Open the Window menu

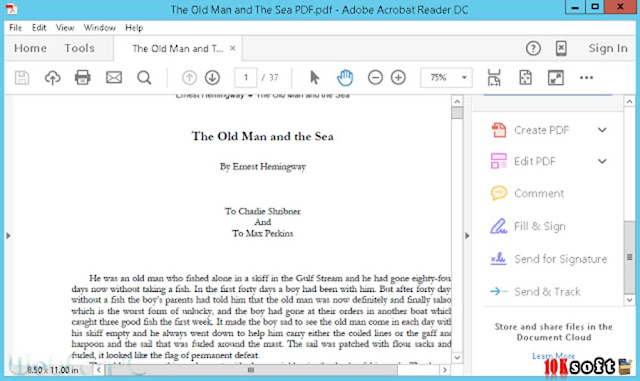100,28
